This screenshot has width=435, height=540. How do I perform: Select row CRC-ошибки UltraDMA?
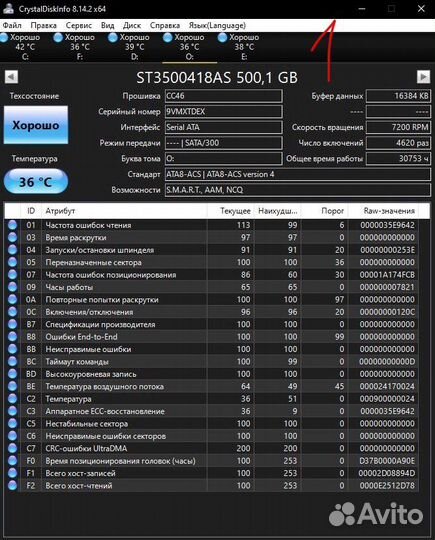[212, 448]
